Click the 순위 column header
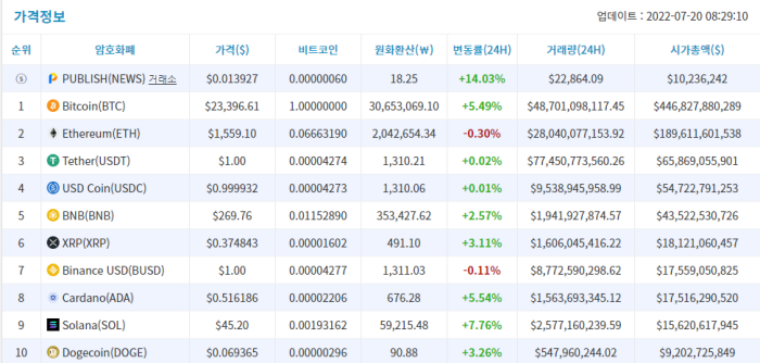Image resolution: width=760 pixels, height=363 pixels. coord(21,49)
